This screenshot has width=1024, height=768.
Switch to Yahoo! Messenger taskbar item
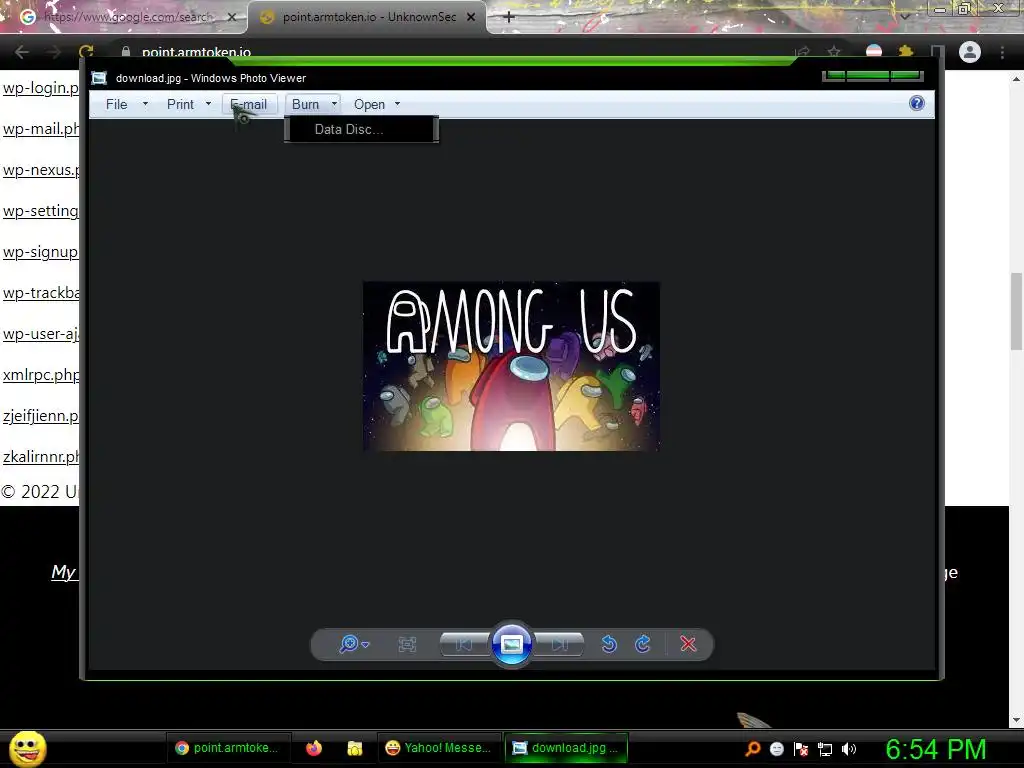[440, 748]
